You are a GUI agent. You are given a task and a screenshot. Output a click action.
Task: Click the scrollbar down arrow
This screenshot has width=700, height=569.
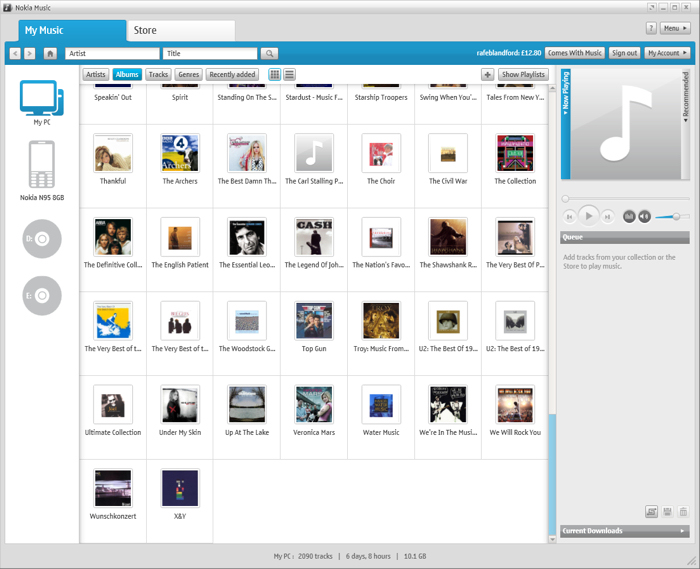coord(552,539)
